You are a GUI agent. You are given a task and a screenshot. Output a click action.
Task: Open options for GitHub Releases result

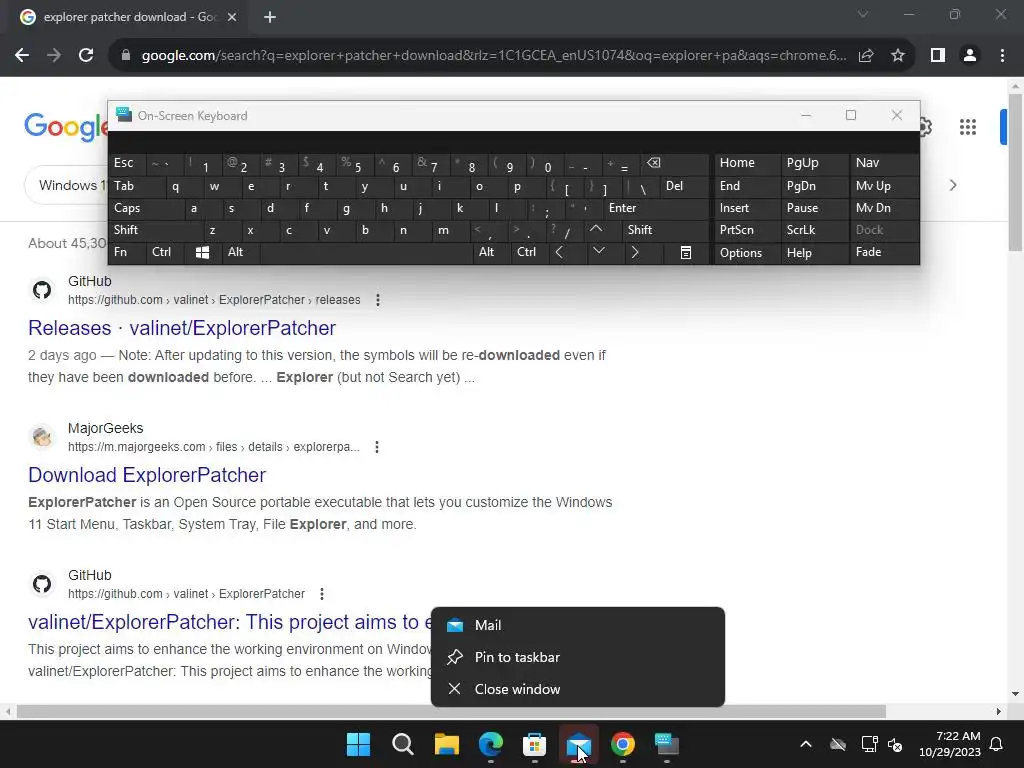click(x=377, y=300)
